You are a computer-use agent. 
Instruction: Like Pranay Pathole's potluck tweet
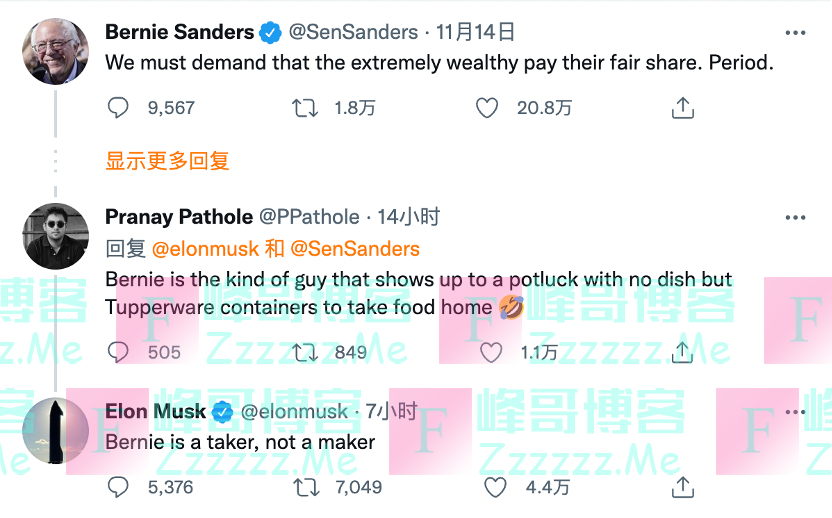click(x=491, y=352)
